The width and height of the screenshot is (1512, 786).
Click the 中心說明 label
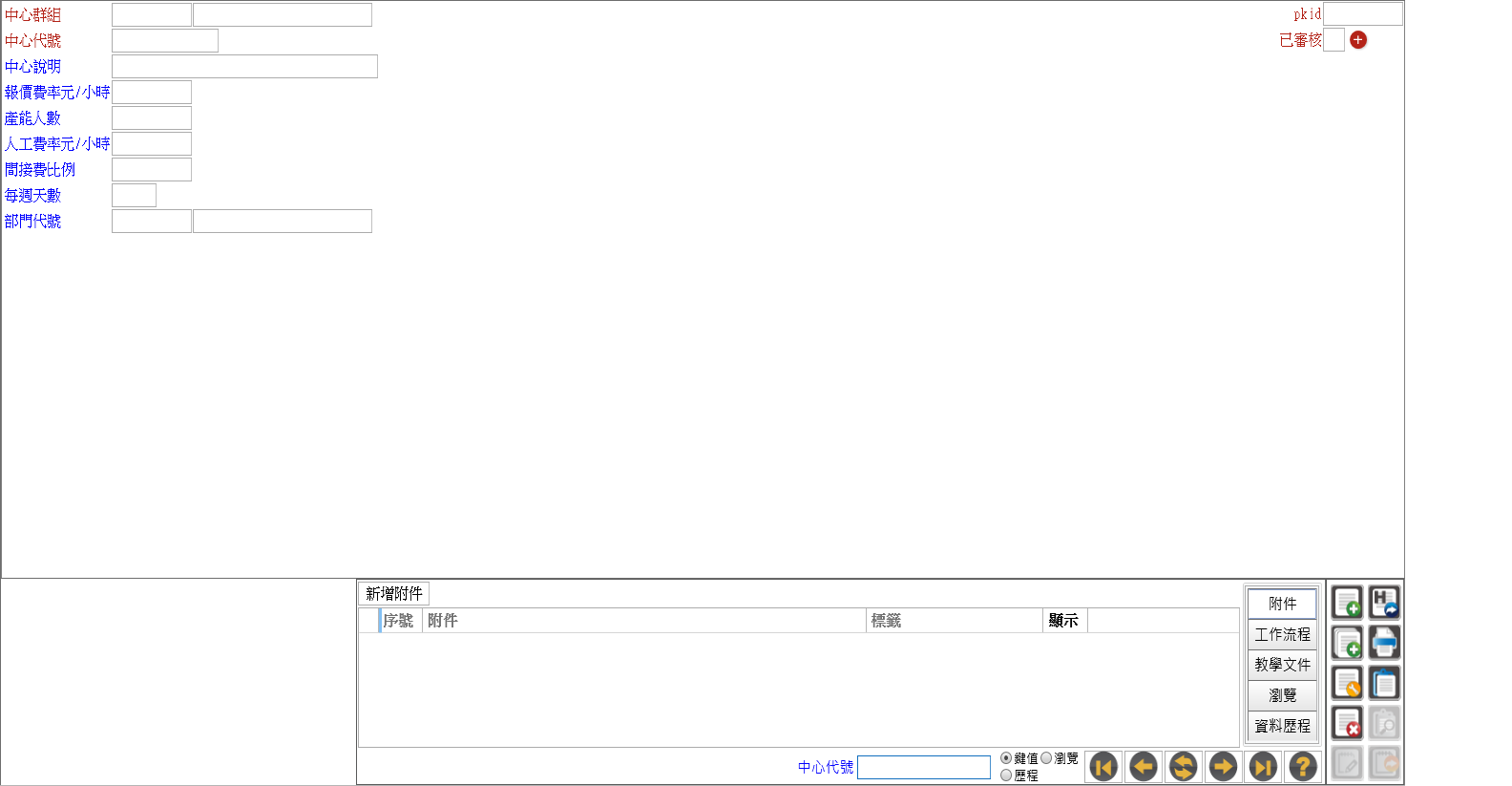coord(32,67)
